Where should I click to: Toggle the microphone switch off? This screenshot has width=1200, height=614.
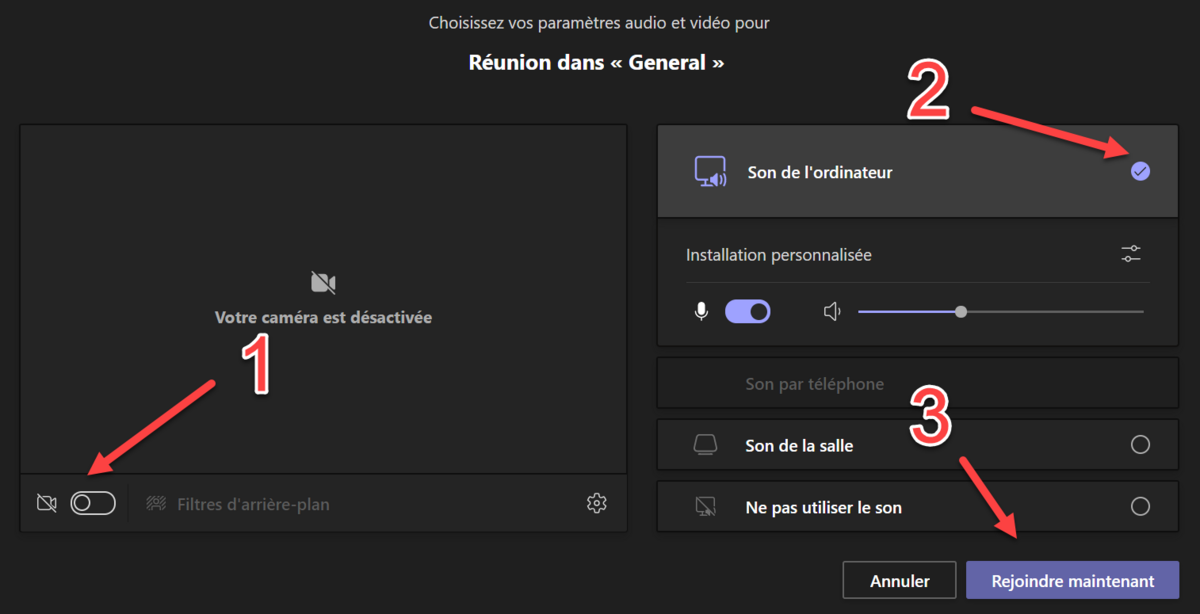(x=748, y=312)
